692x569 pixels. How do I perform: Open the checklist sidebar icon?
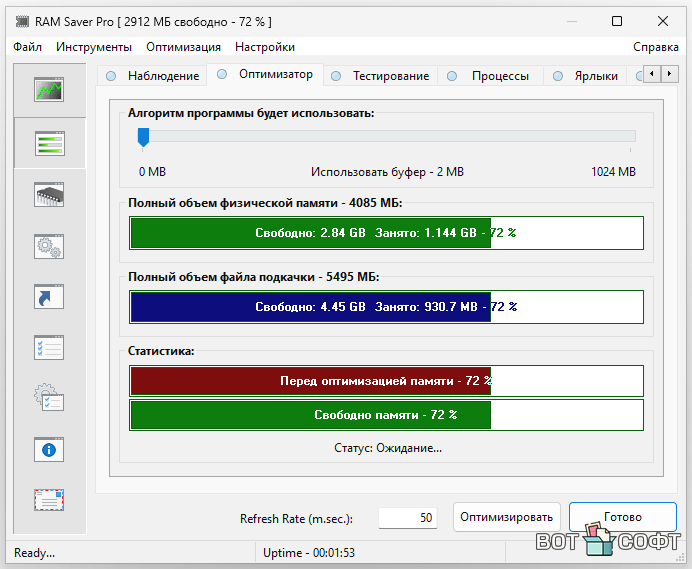click(49, 347)
